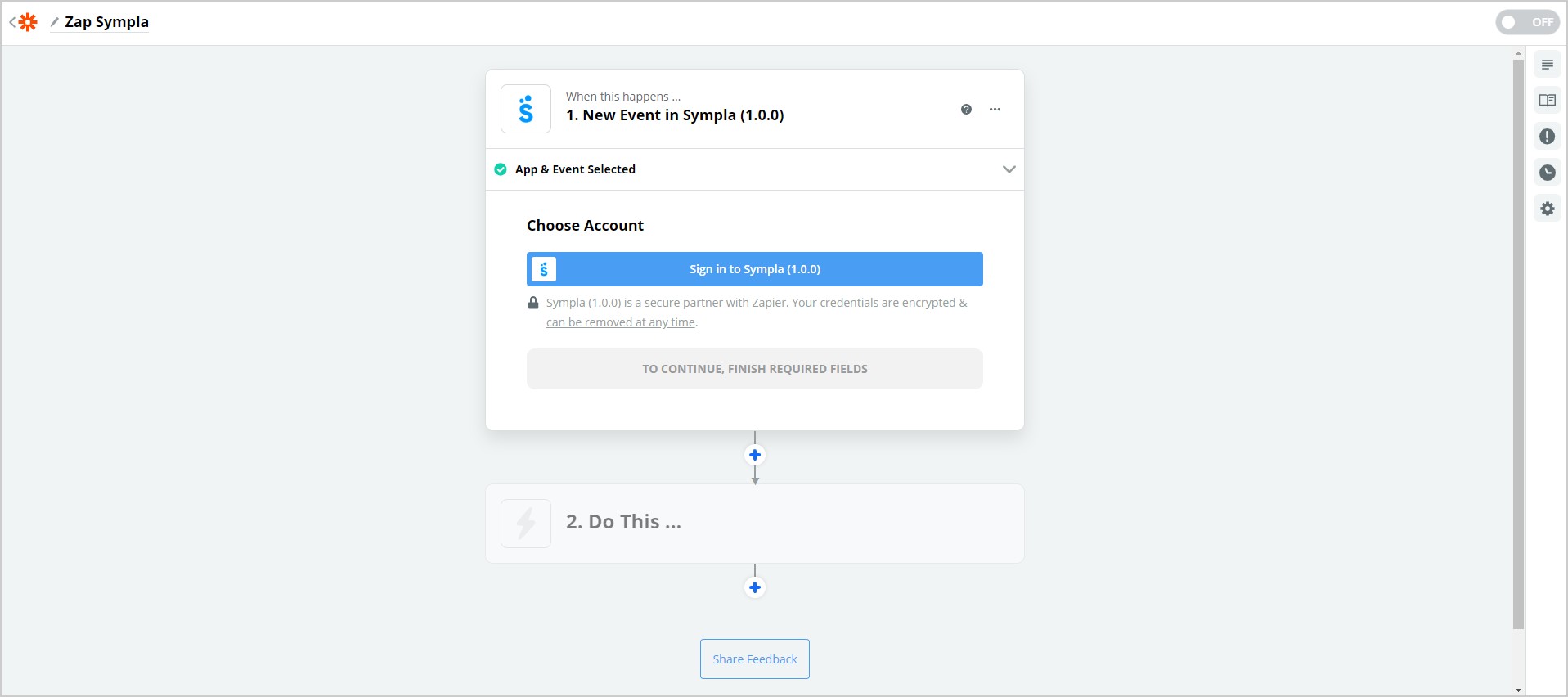Click the scrollbar up arrow
The image size is (1568, 697).
tap(1519, 53)
